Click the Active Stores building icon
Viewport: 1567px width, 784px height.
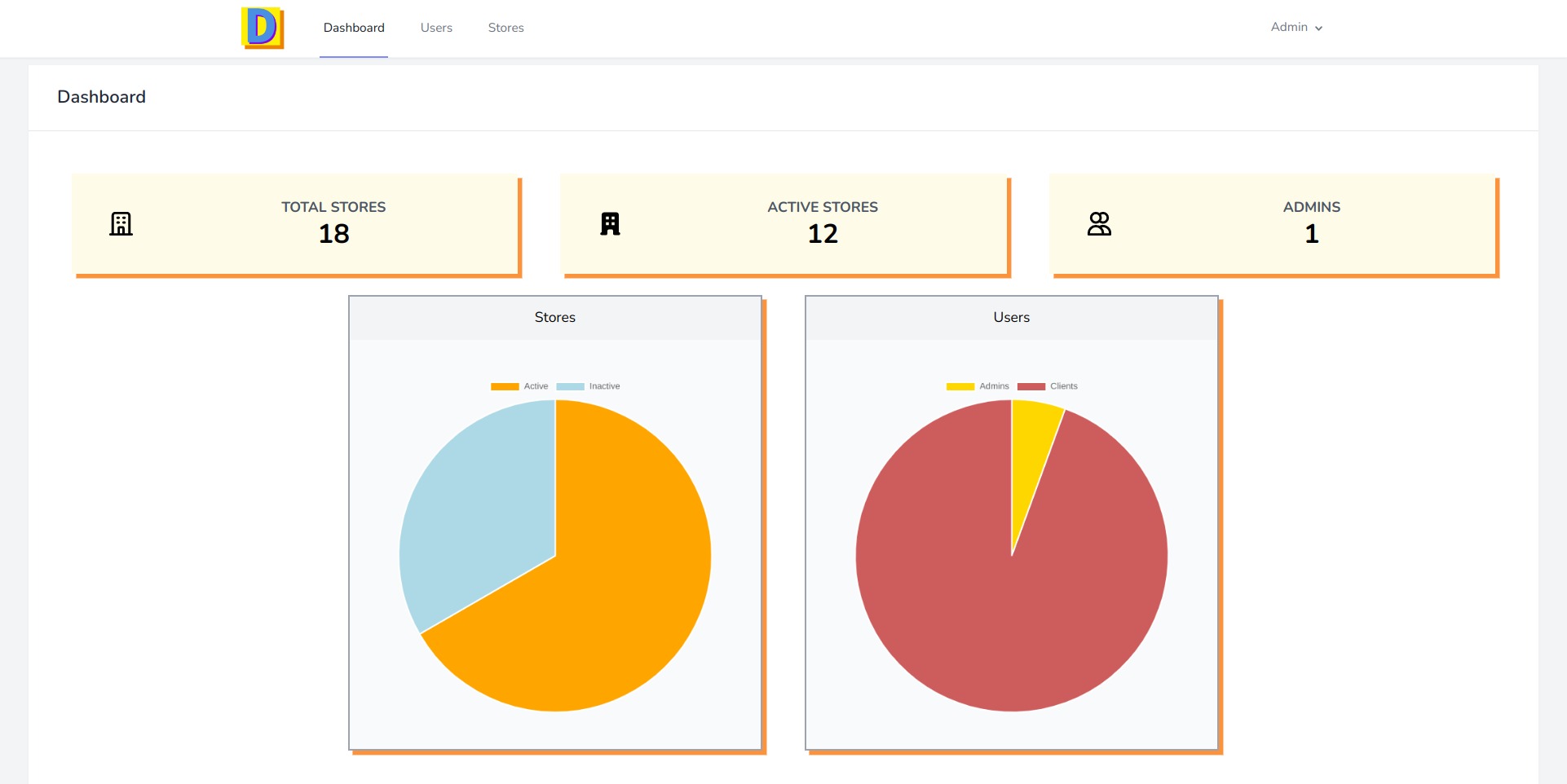click(x=610, y=223)
